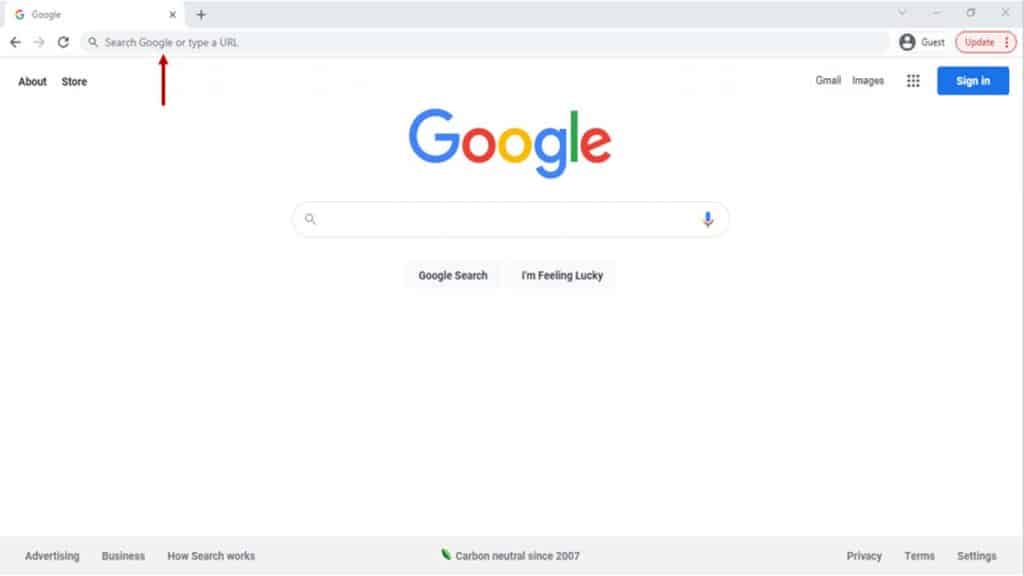Open the Google apps grid
Image resolution: width=1024 pixels, height=576 pixels.
pyautogui.click(x=913, y=81)
